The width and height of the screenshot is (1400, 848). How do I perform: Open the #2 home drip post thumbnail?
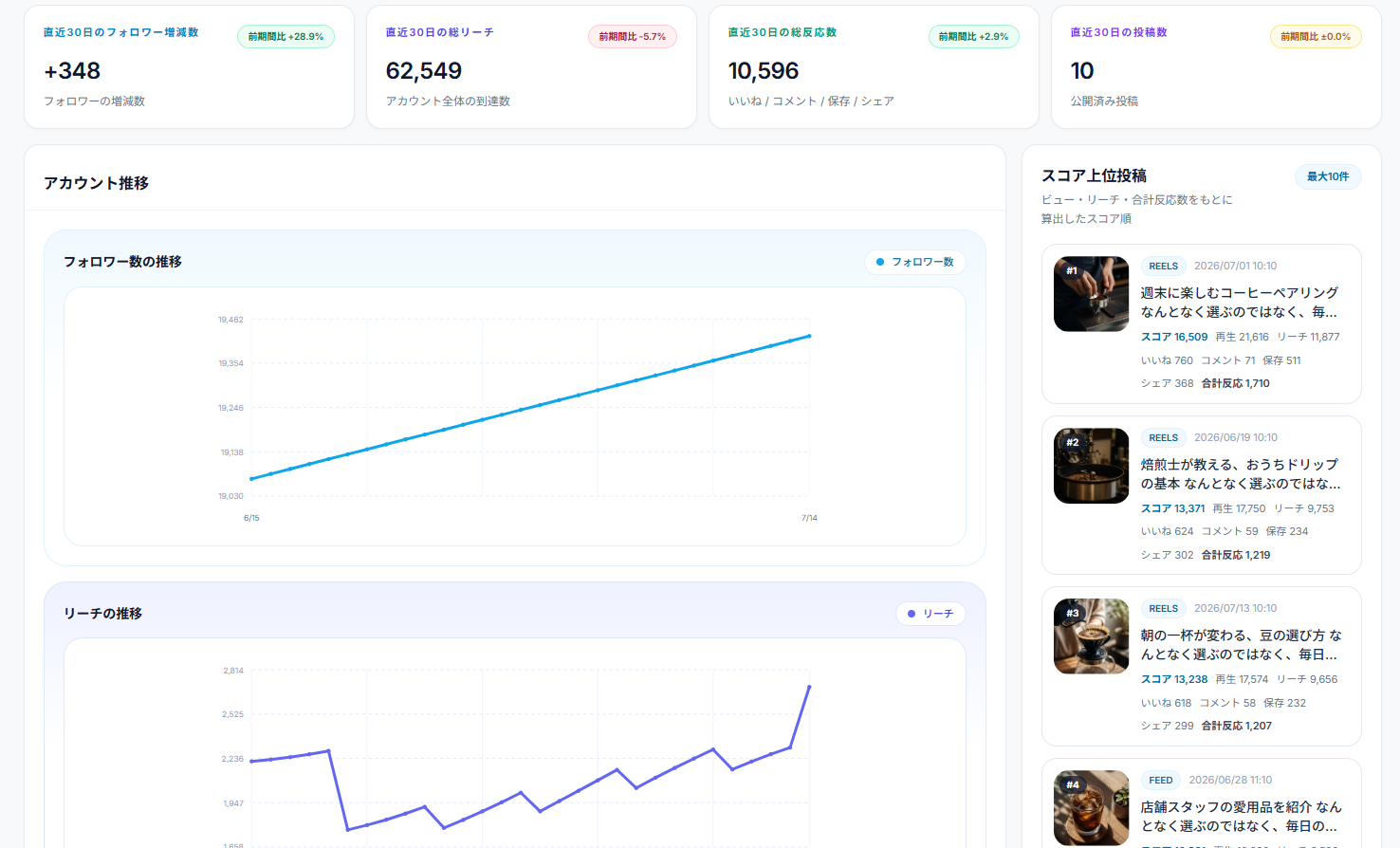pyautogui.click(x=1092, y=466)
